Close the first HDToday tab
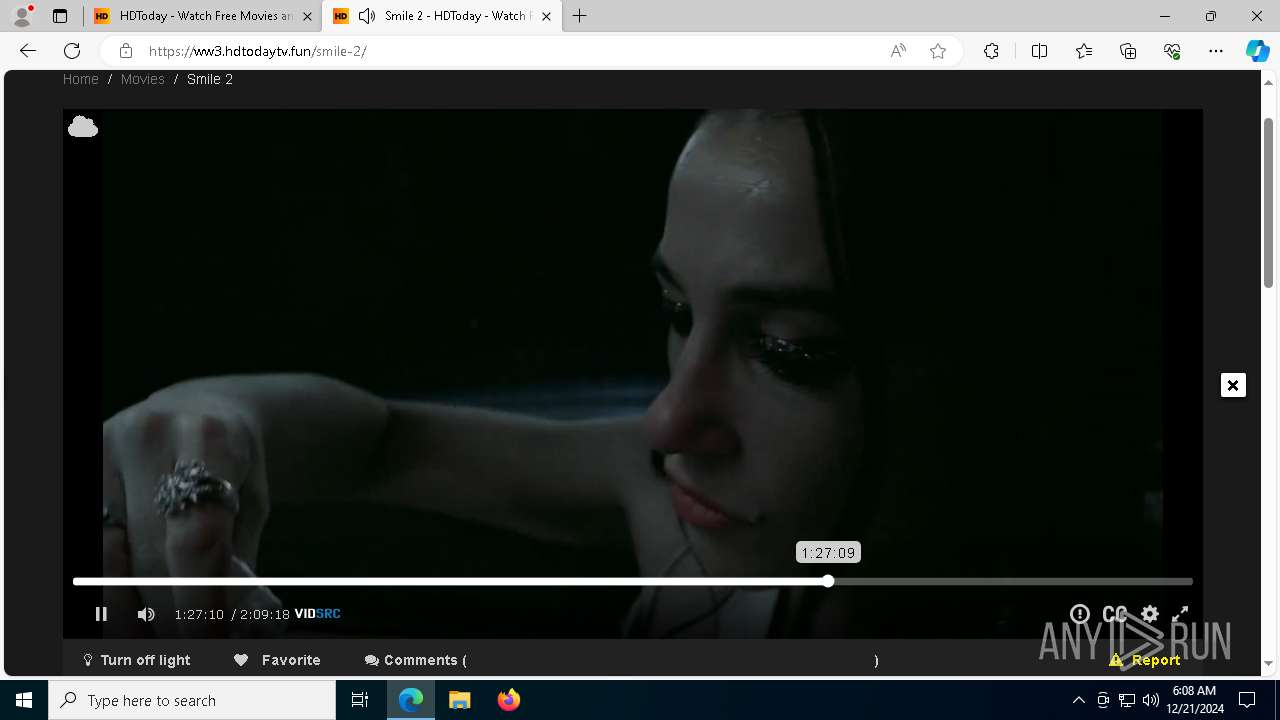The width and height of the screenshot is (1280, 720). click(307, 16)
